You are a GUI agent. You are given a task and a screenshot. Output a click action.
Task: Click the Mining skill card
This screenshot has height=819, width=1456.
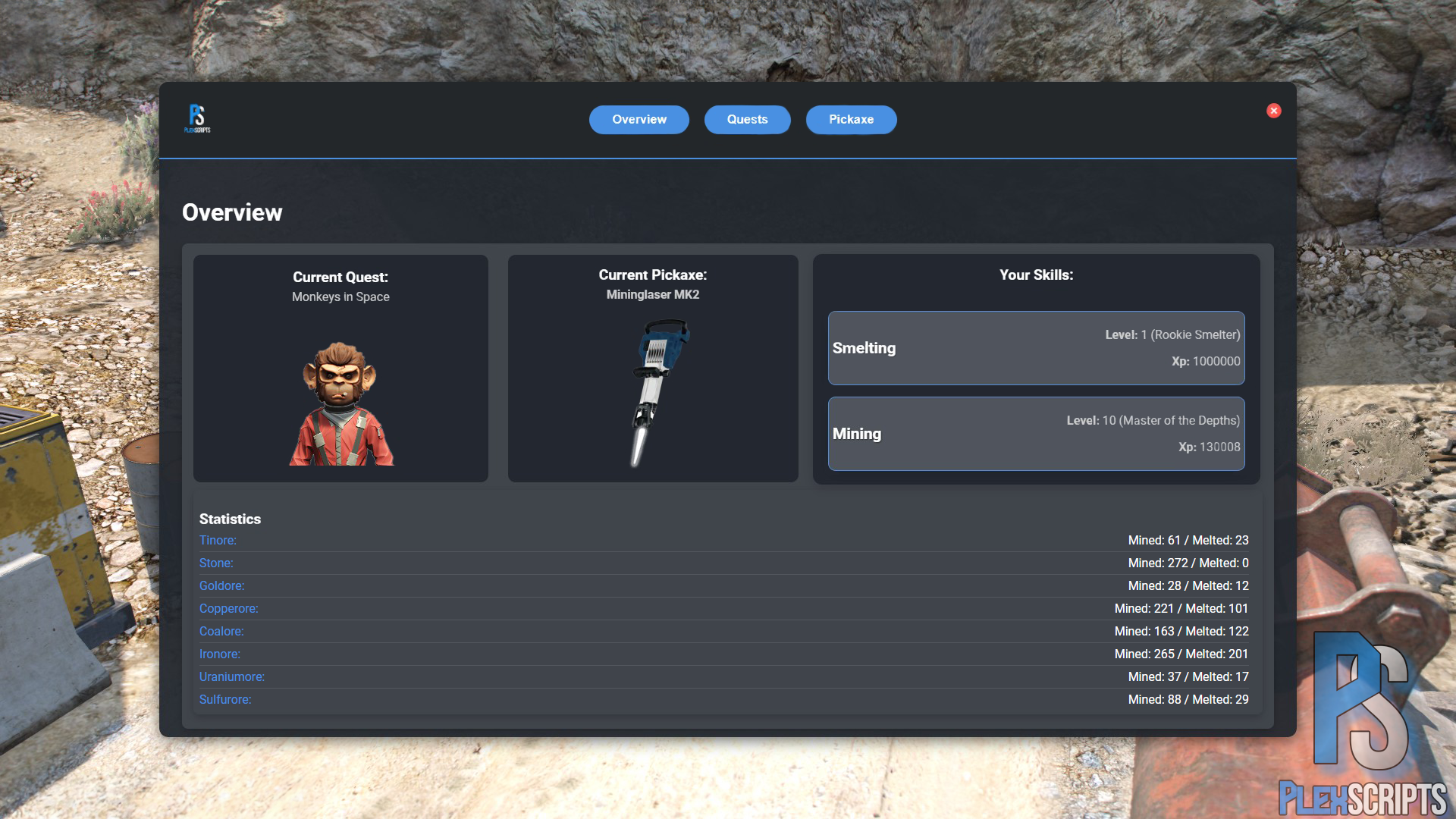coord(1036,434)
